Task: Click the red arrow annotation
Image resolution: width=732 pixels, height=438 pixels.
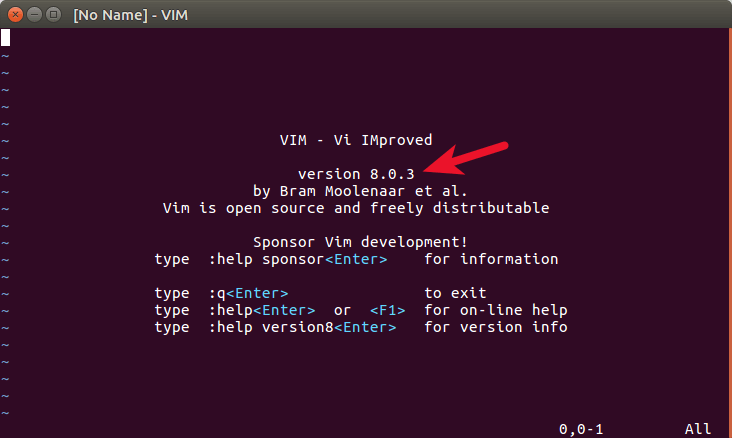Action: pos(468,160)
